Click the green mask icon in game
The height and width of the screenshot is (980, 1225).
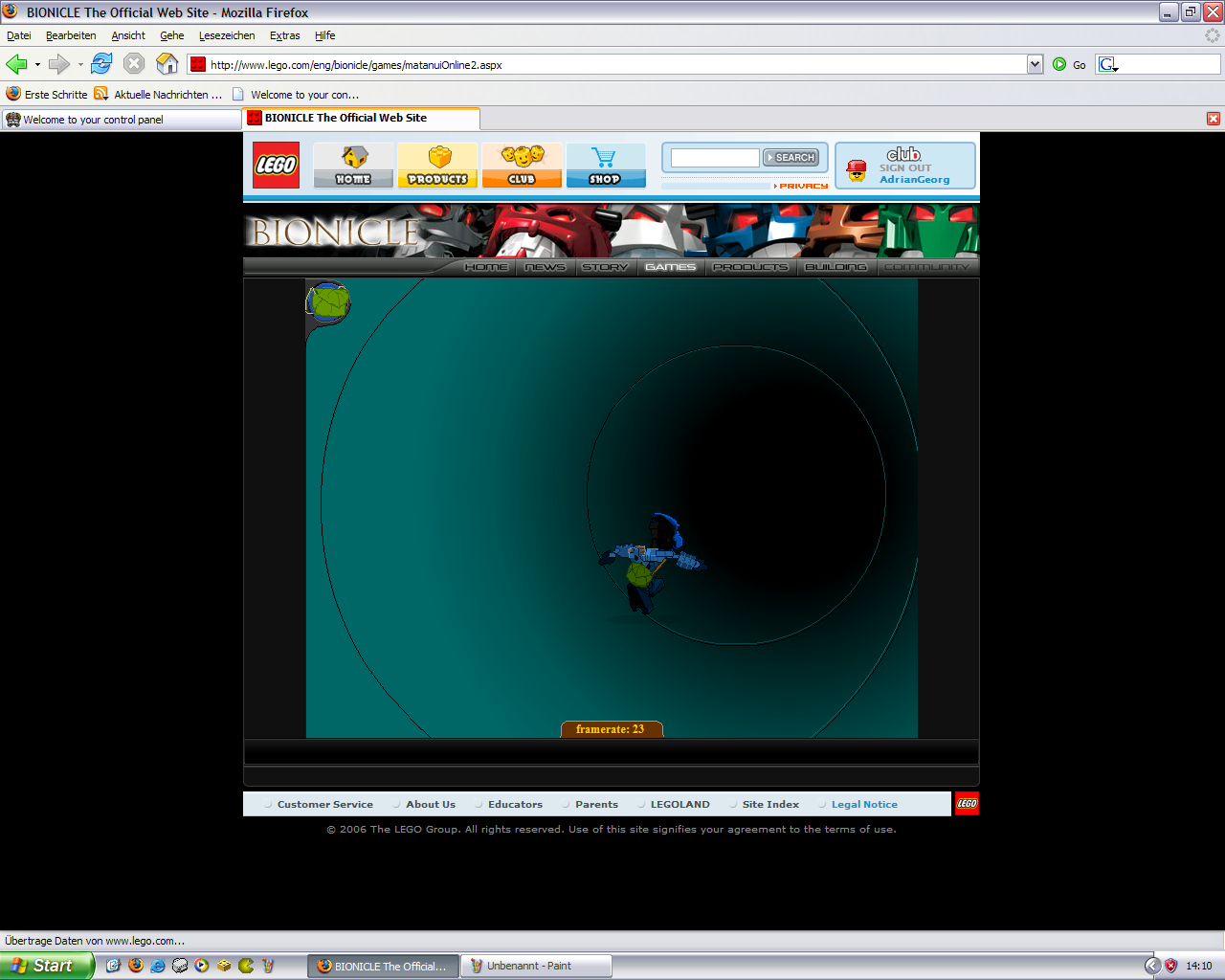(x=328, y=302)
